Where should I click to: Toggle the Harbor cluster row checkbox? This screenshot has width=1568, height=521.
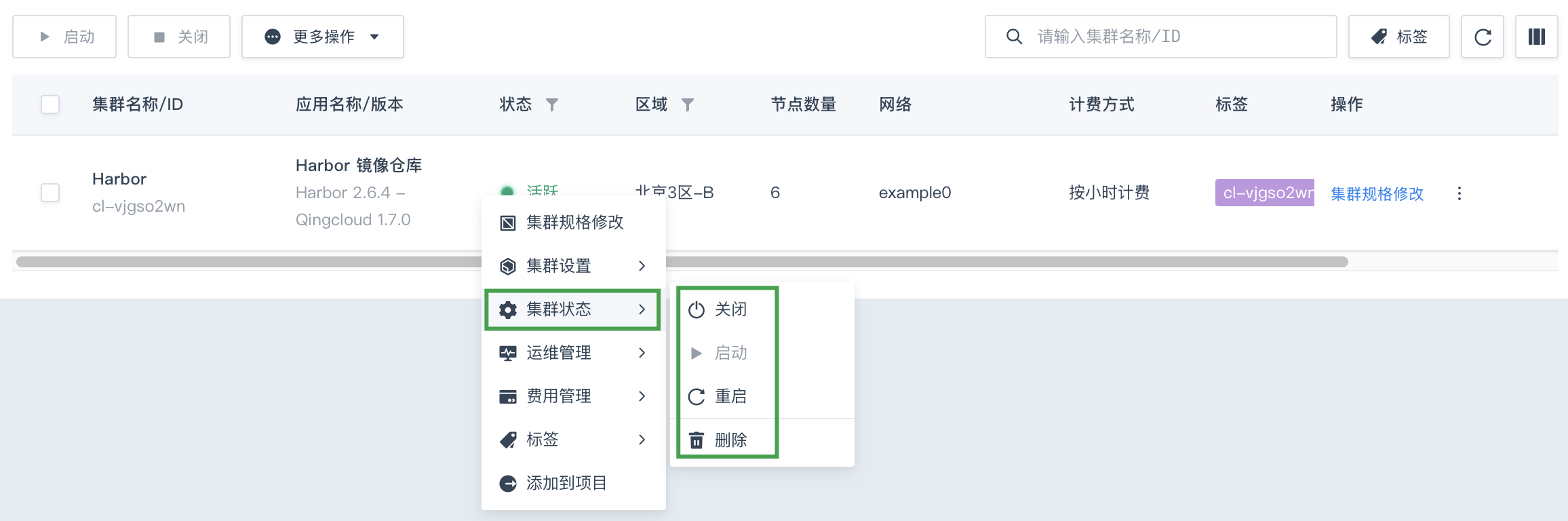(x=50, y=193)
